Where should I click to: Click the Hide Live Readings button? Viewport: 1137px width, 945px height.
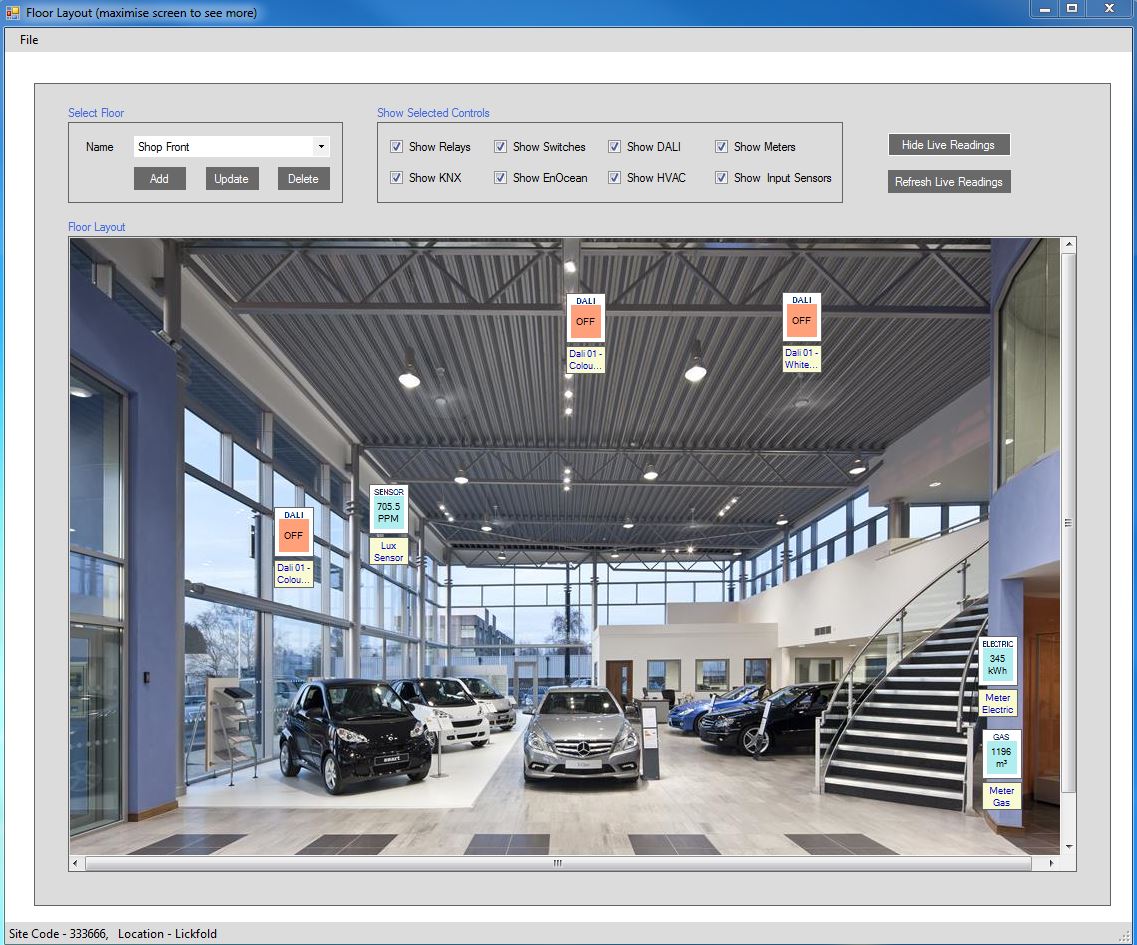pos(948,145)
